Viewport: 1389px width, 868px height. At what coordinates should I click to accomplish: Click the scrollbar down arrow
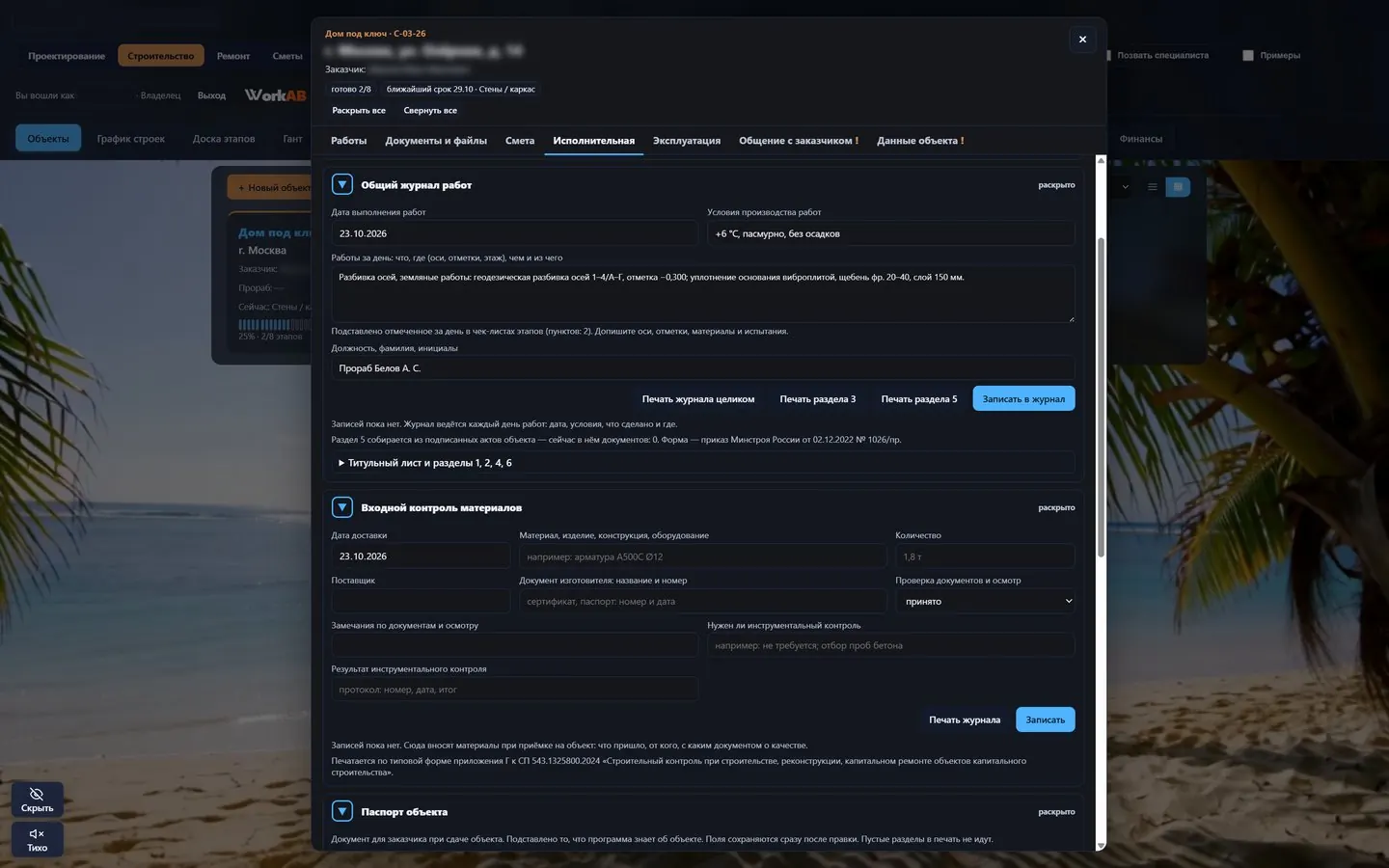click(x=1101, y=845)
